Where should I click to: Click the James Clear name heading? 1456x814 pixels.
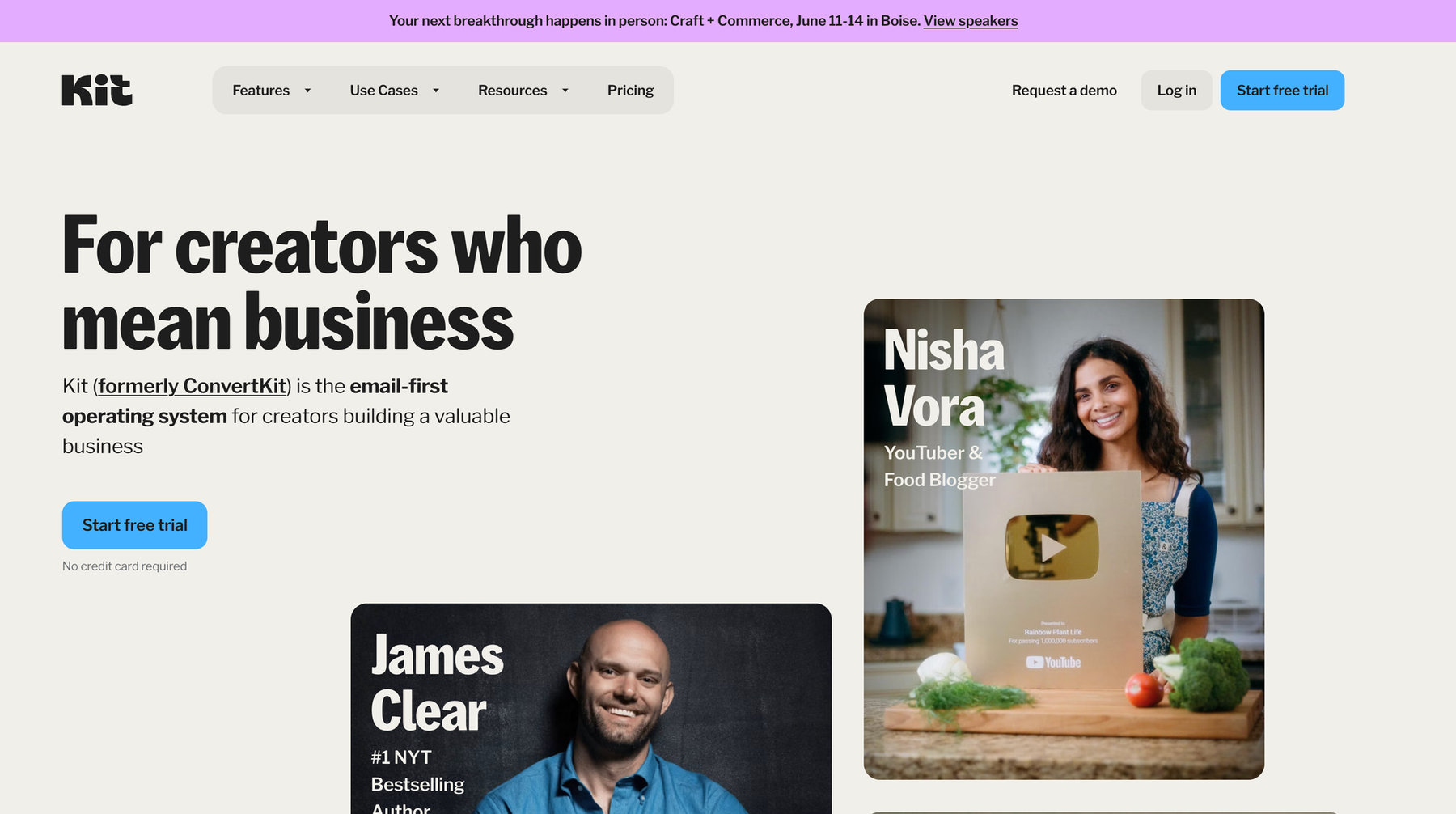(x=437, y=683)
